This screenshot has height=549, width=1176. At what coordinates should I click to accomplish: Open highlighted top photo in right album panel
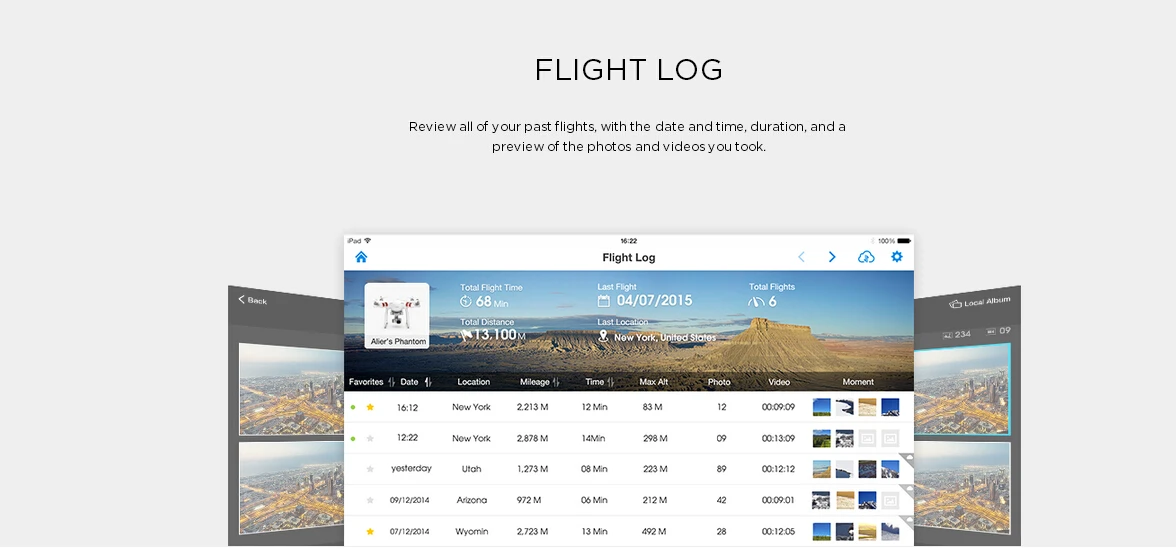click(962, 389)
